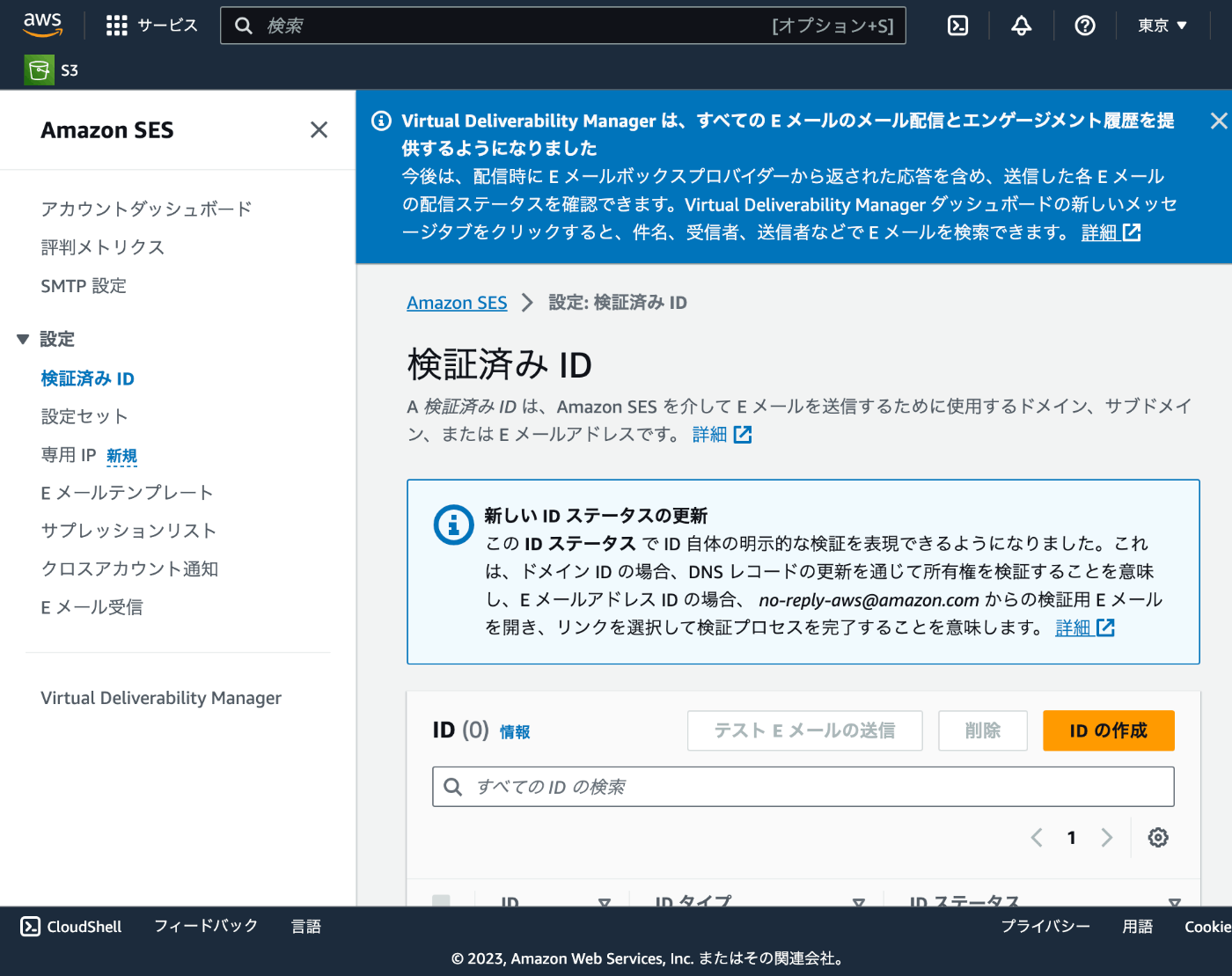The image size is (1232, 976).
Task: Click the info icon in ID status notice
Action: click(x=454, y=525)
